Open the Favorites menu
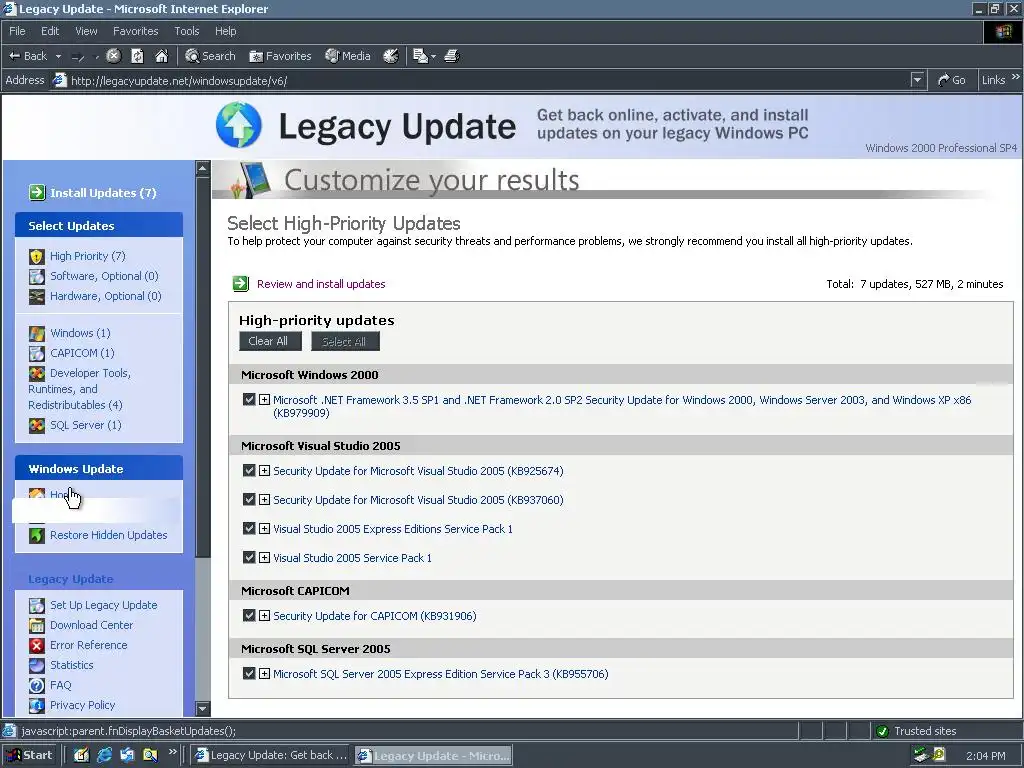 tap(135, 31)
